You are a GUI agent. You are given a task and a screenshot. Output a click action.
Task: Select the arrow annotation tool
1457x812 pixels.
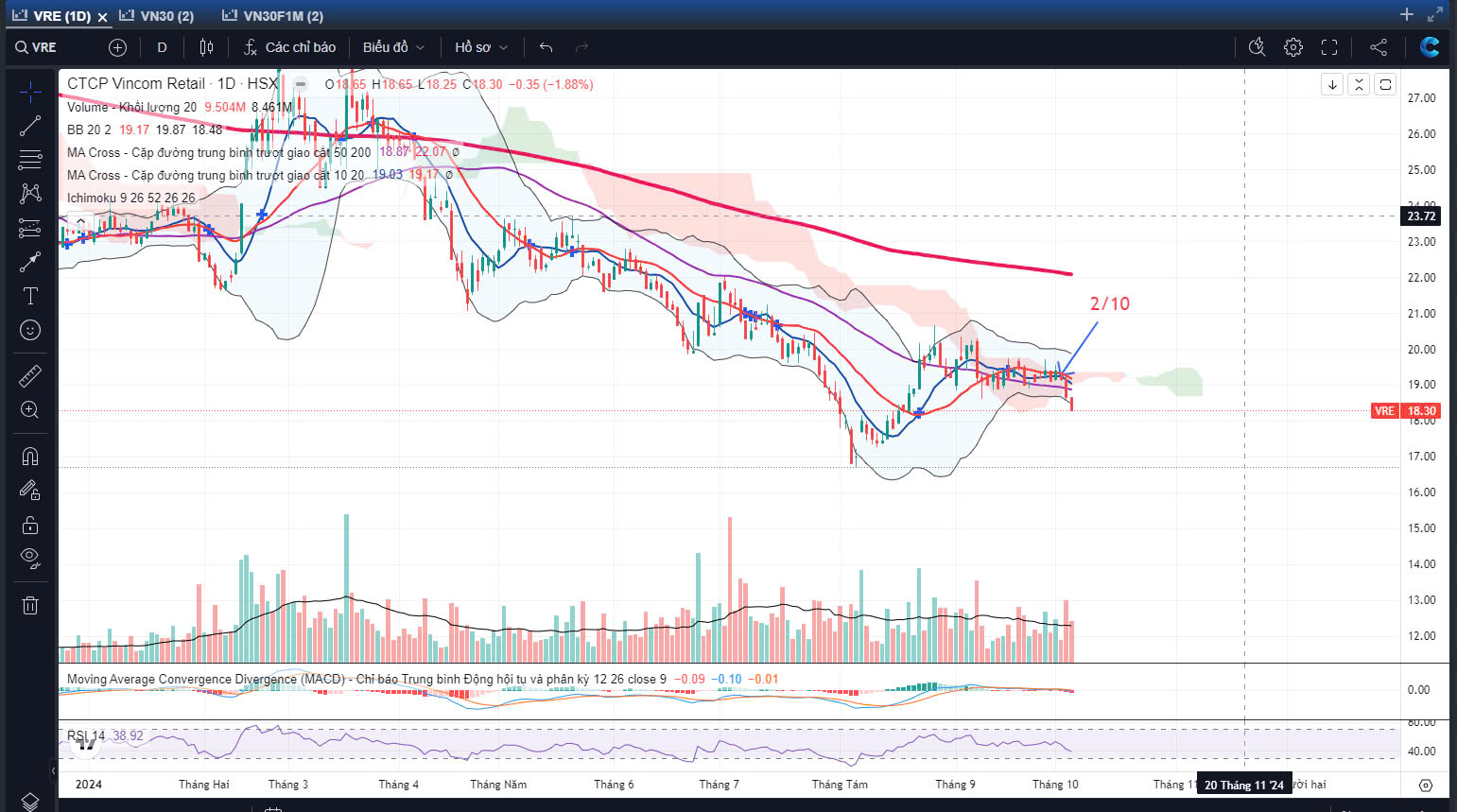point(30,262)
